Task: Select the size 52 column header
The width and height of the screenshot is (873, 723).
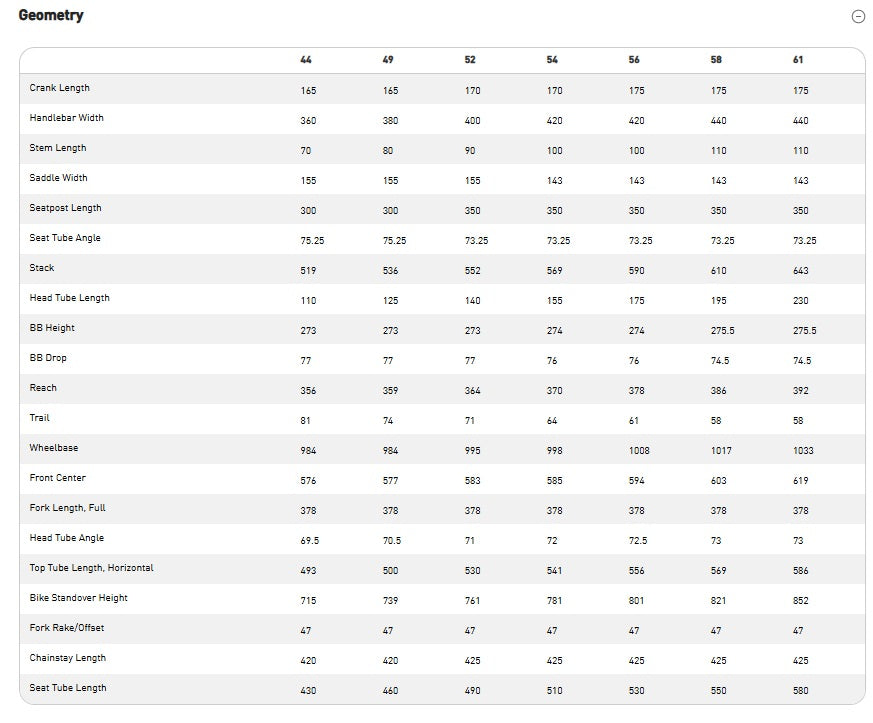Action: click(470, 60)
